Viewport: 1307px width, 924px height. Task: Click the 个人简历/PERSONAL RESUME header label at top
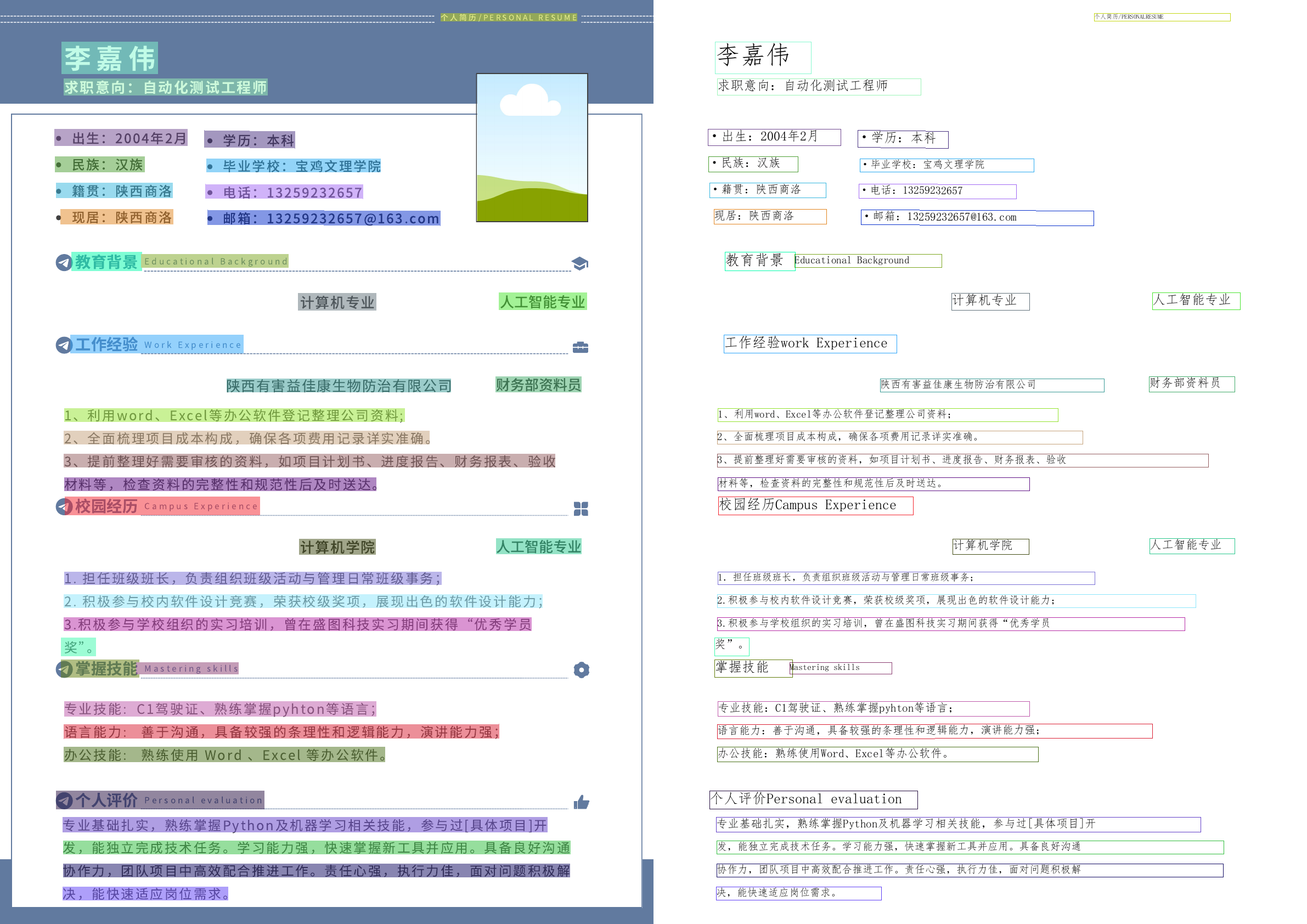(508, 18)
